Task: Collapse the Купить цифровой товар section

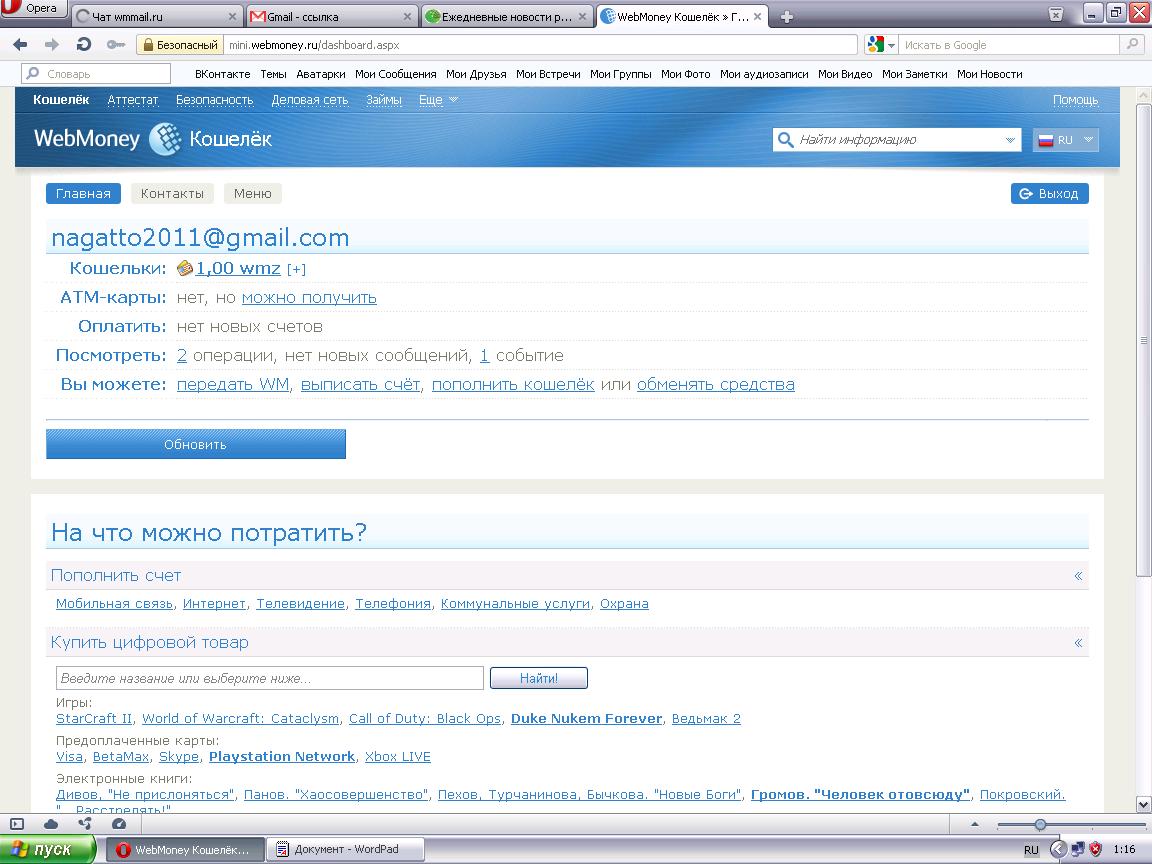Action: tap(1078, 643)
